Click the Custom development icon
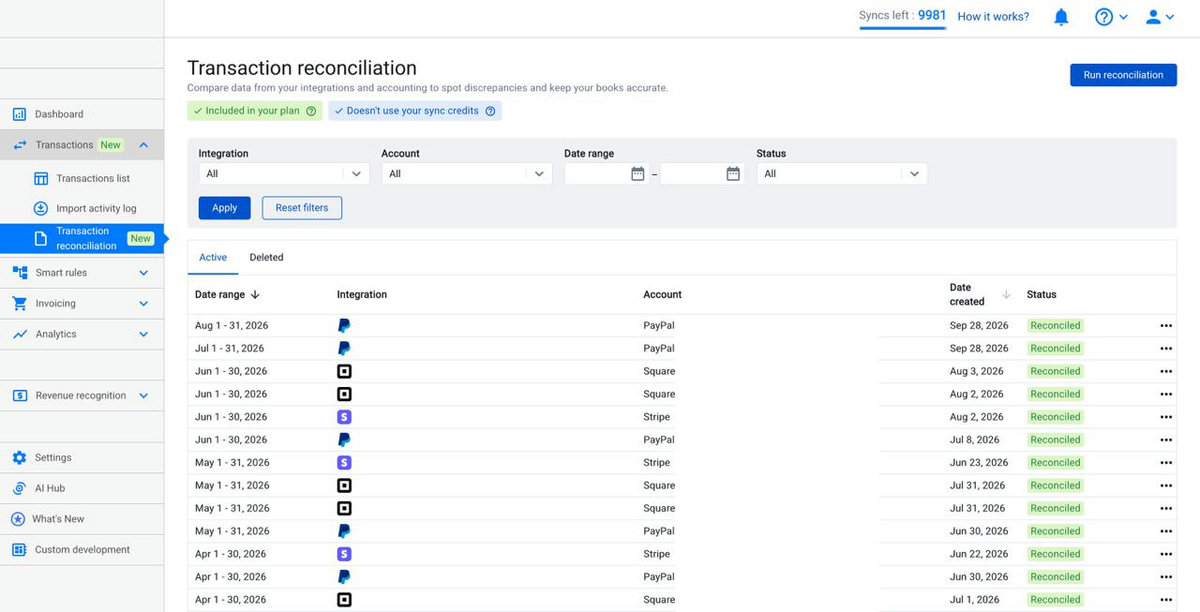1200x612 pixels. (x=19, y=550)
